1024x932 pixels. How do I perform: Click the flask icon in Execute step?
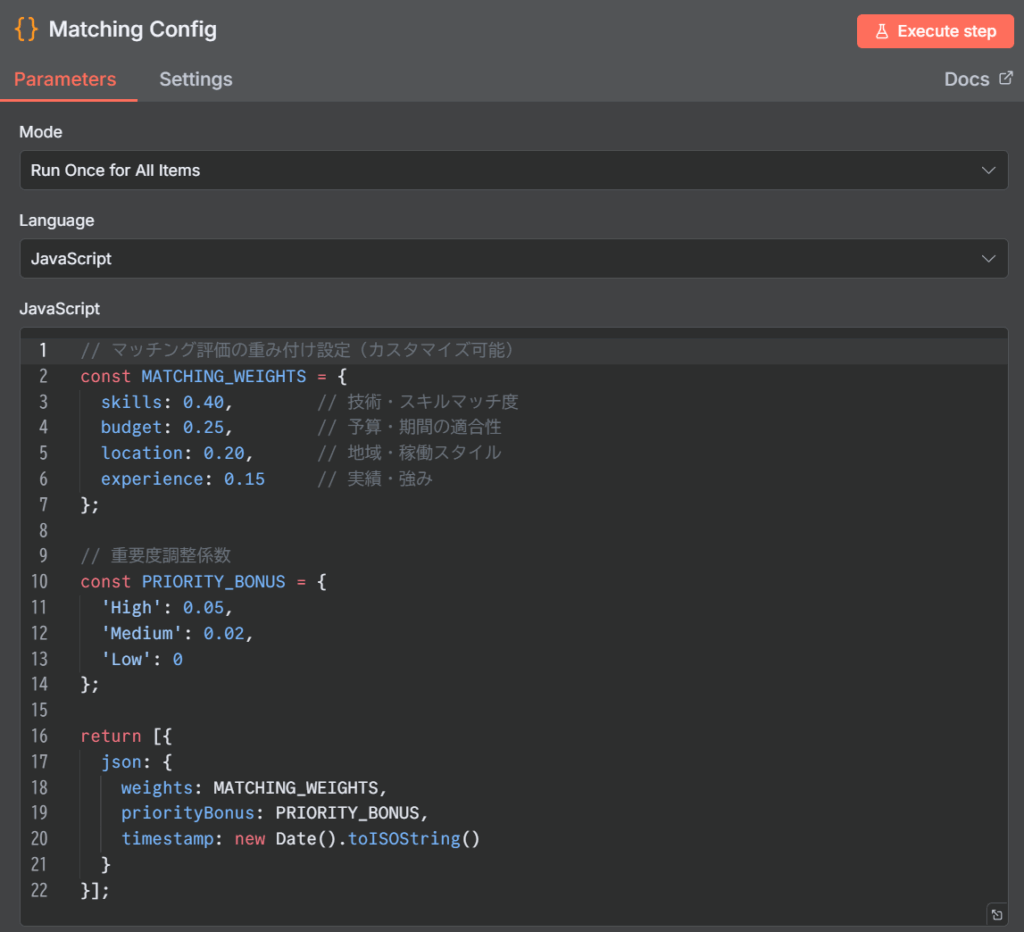pyautogui.click(x=882, y=32)
